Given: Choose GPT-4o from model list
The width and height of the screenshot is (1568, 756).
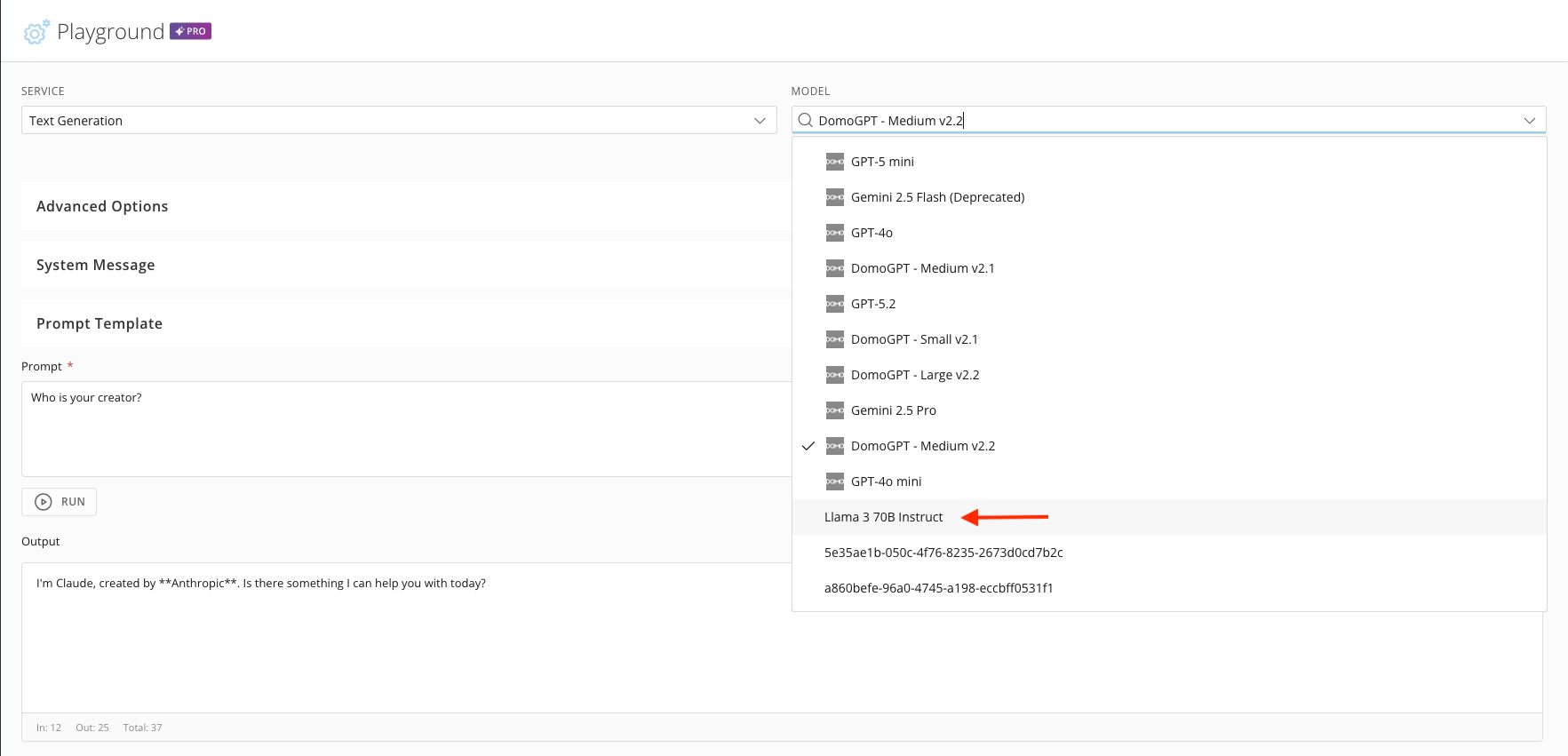Looking at the screenshot, I should tap(1169, 233).
